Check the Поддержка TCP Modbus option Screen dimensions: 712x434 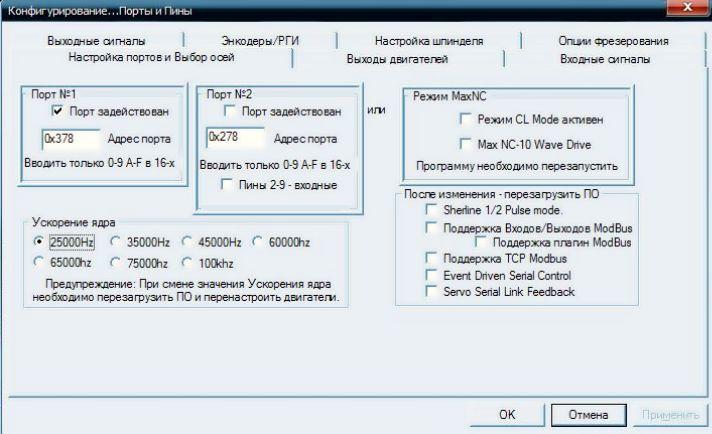[x=430, y=259]
